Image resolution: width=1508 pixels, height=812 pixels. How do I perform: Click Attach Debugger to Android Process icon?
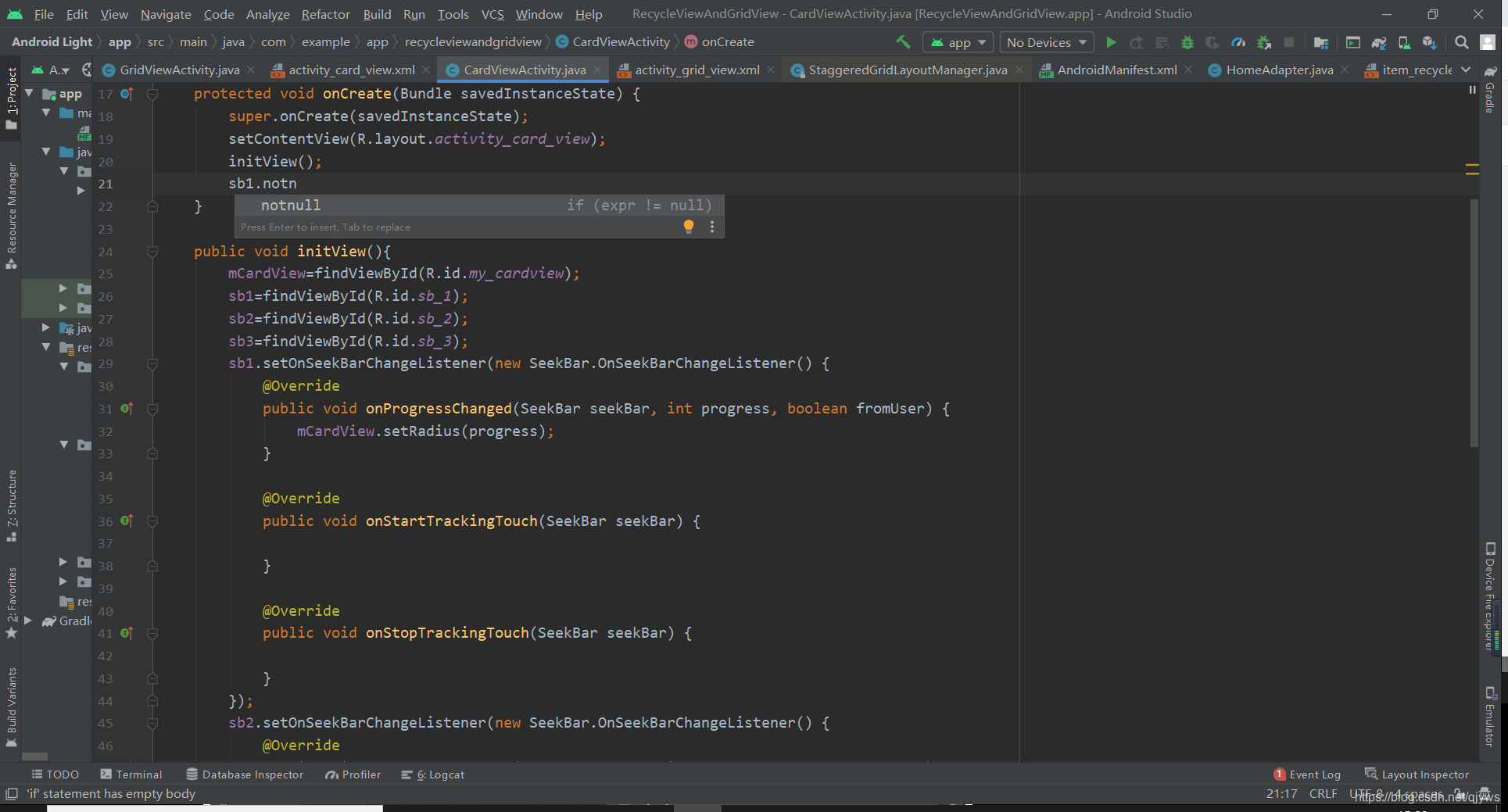1263,42
